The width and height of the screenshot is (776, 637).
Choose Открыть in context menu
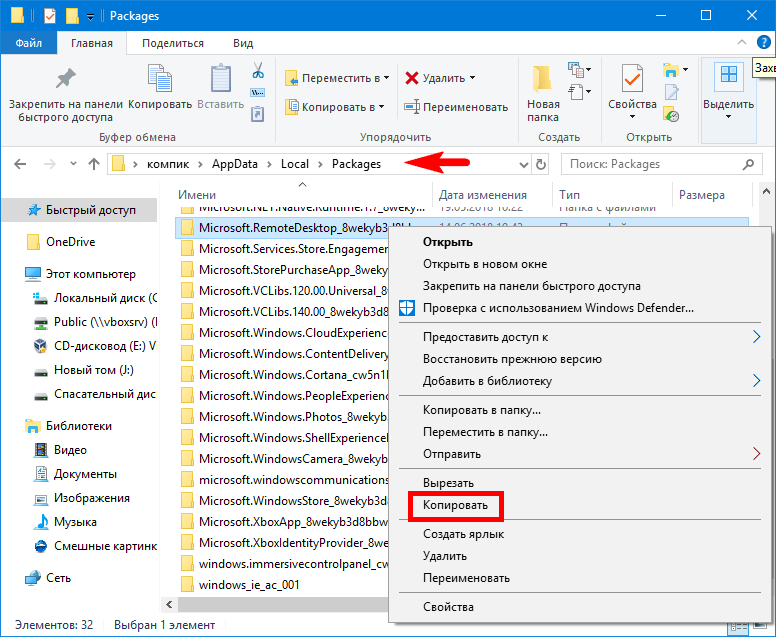[447, 242]
